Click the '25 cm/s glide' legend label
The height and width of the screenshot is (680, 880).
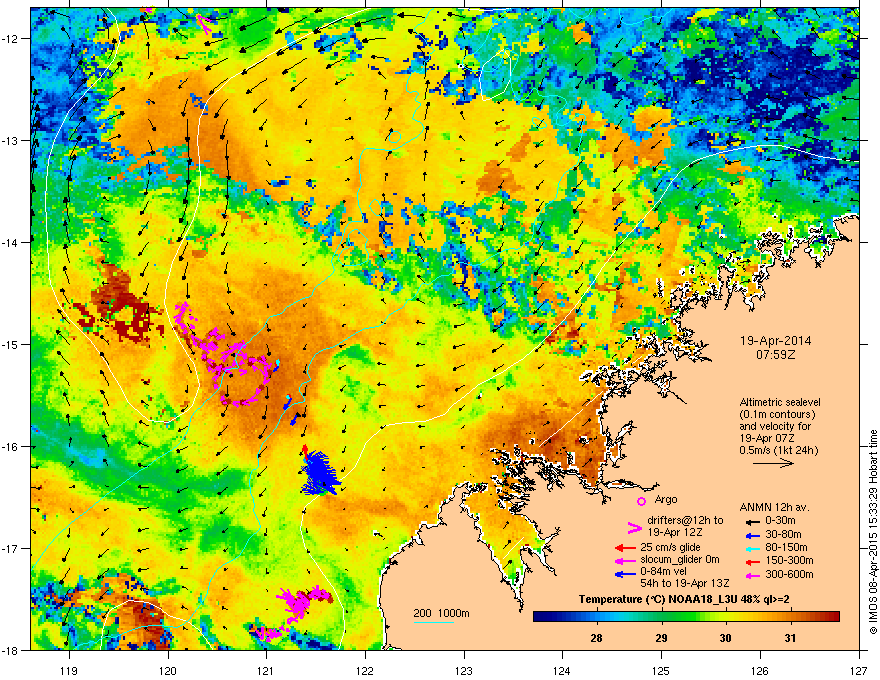click(x=671, y=547)
